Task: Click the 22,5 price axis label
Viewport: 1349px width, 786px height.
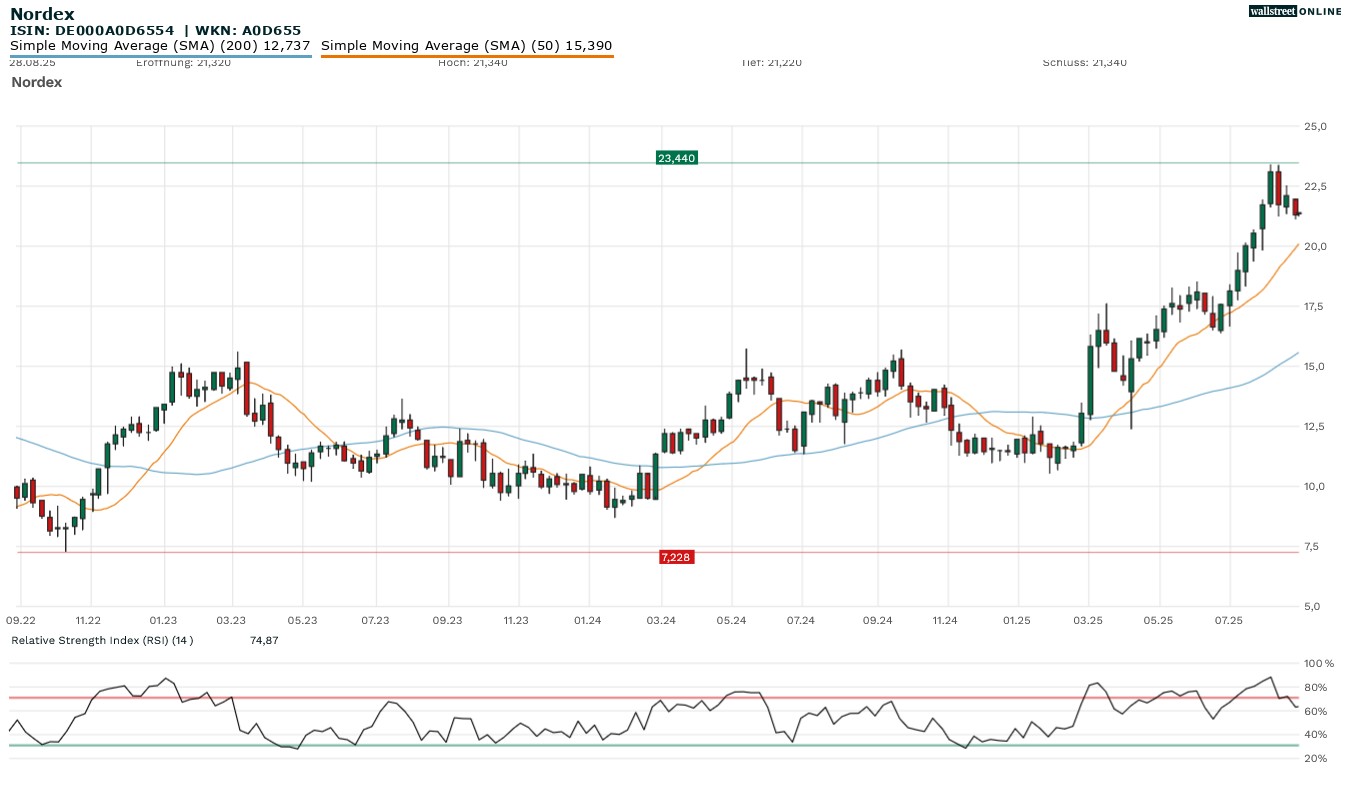Action: [x=1315, y=187]
